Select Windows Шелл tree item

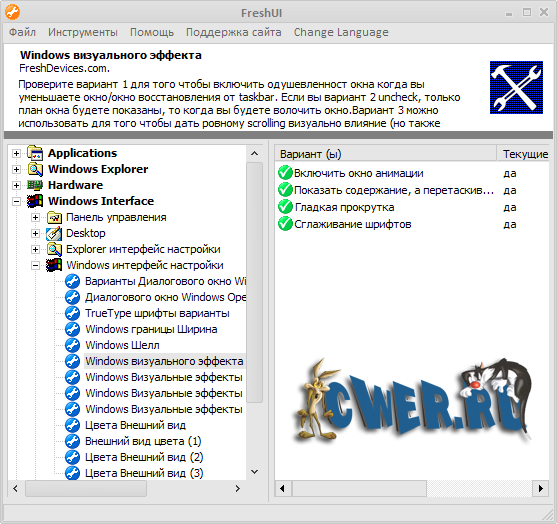123,345
